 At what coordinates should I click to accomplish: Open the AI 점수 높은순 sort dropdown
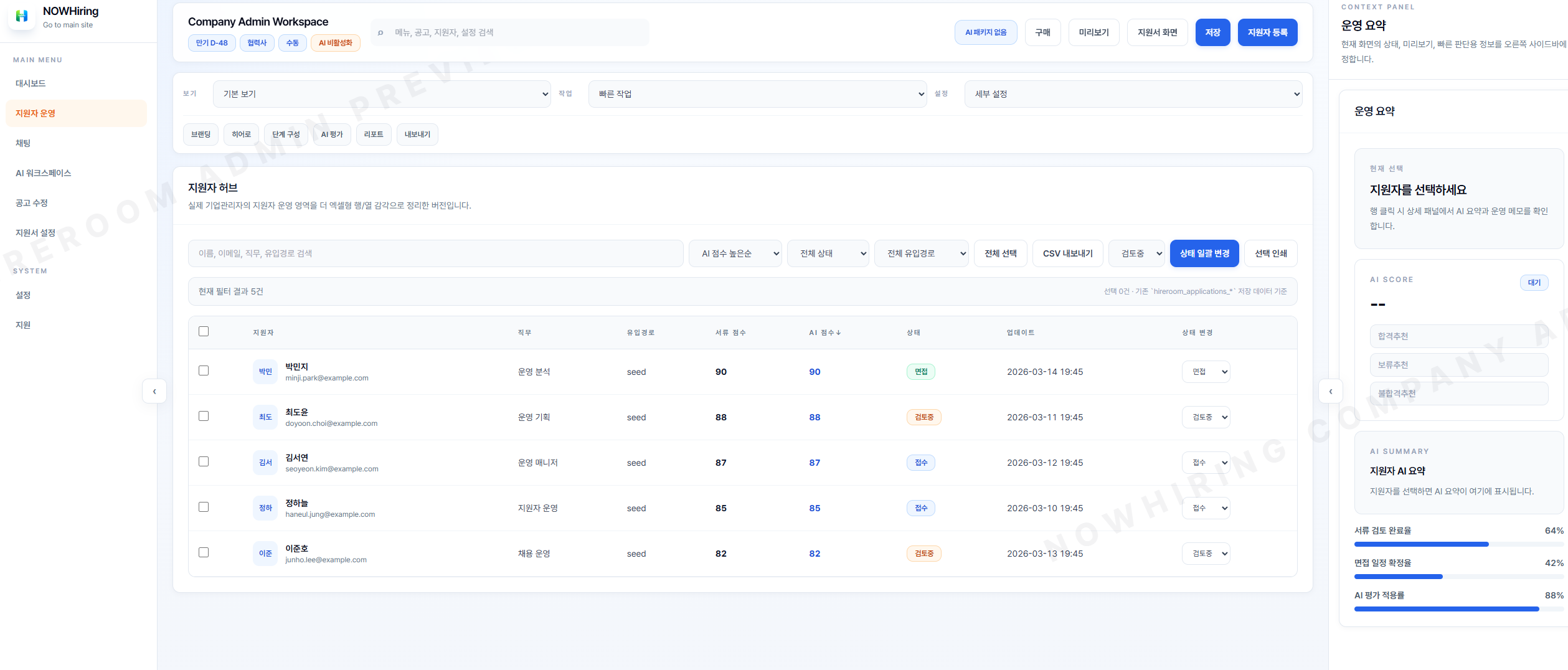tap(735, 253)
